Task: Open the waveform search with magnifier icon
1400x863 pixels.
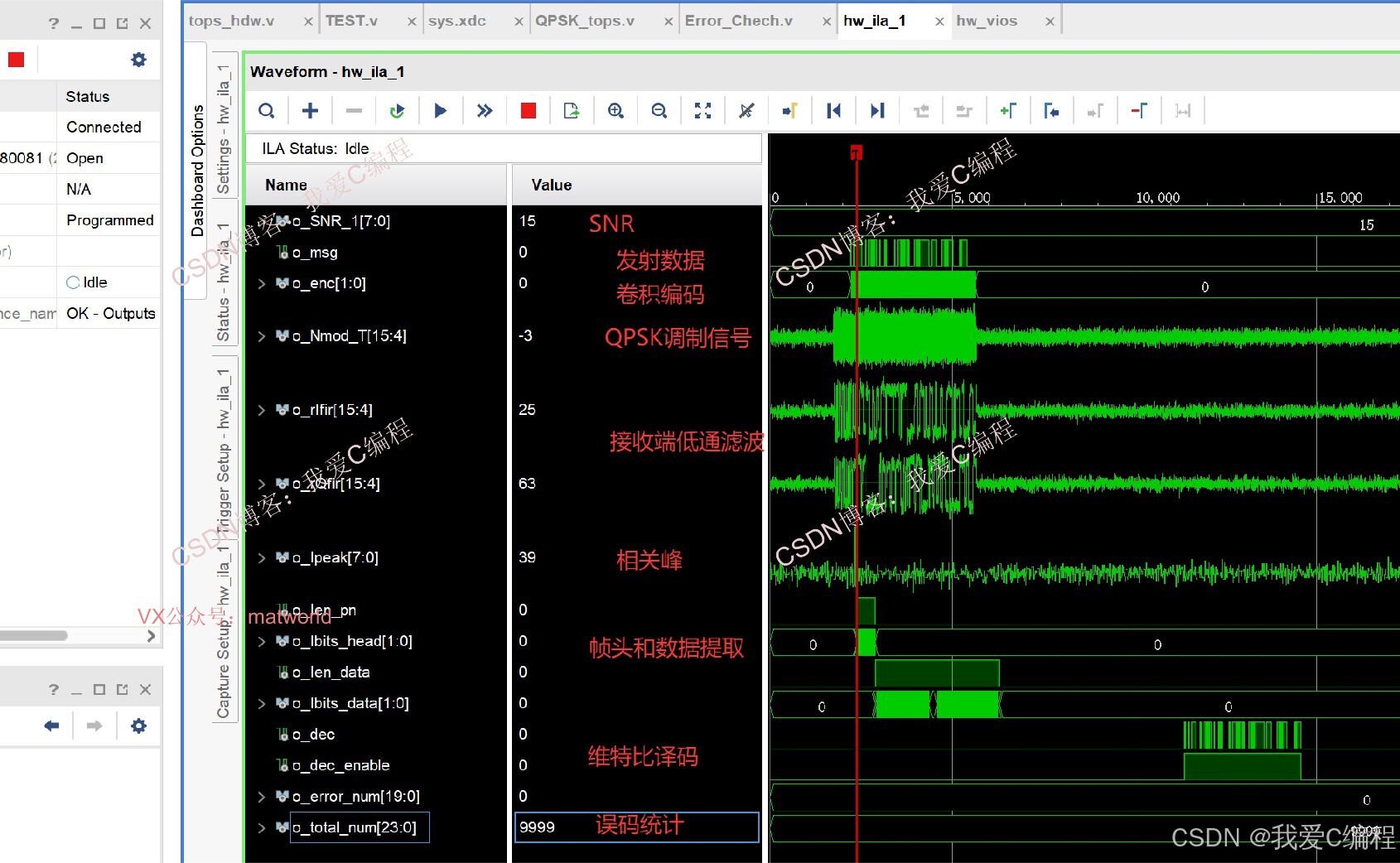Action: (267, 110)
